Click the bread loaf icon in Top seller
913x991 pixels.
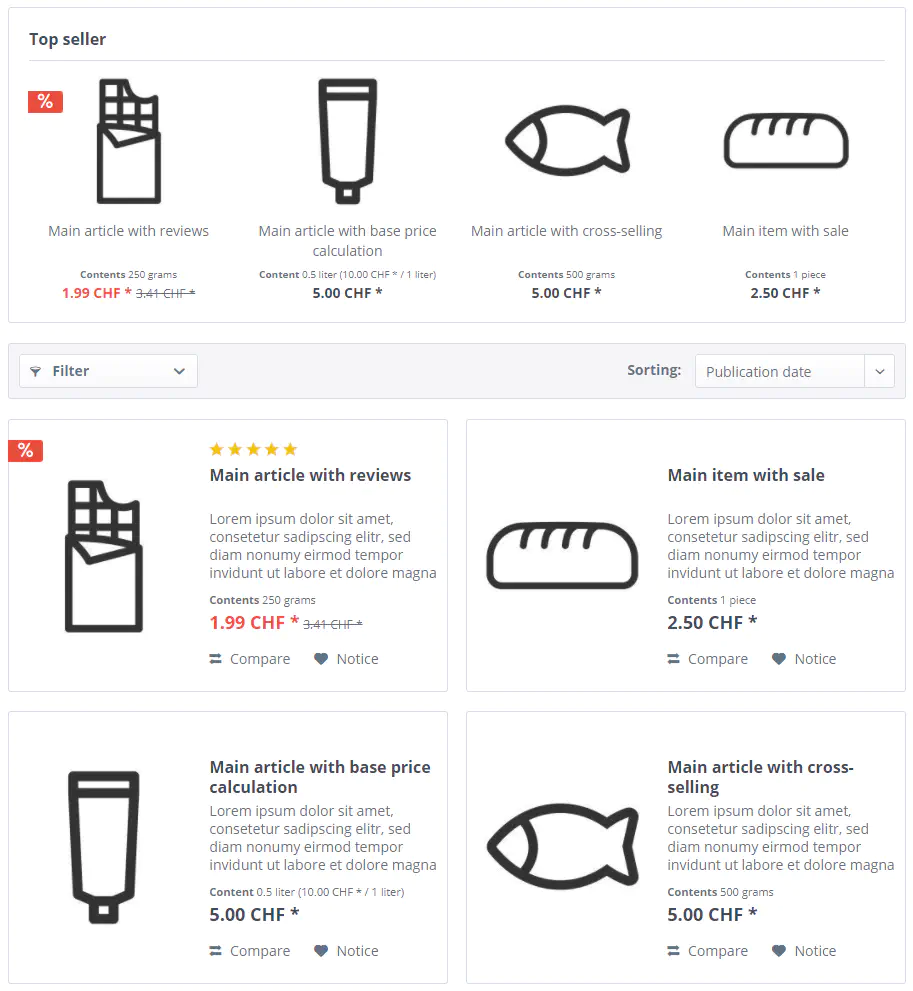[786, 141]
